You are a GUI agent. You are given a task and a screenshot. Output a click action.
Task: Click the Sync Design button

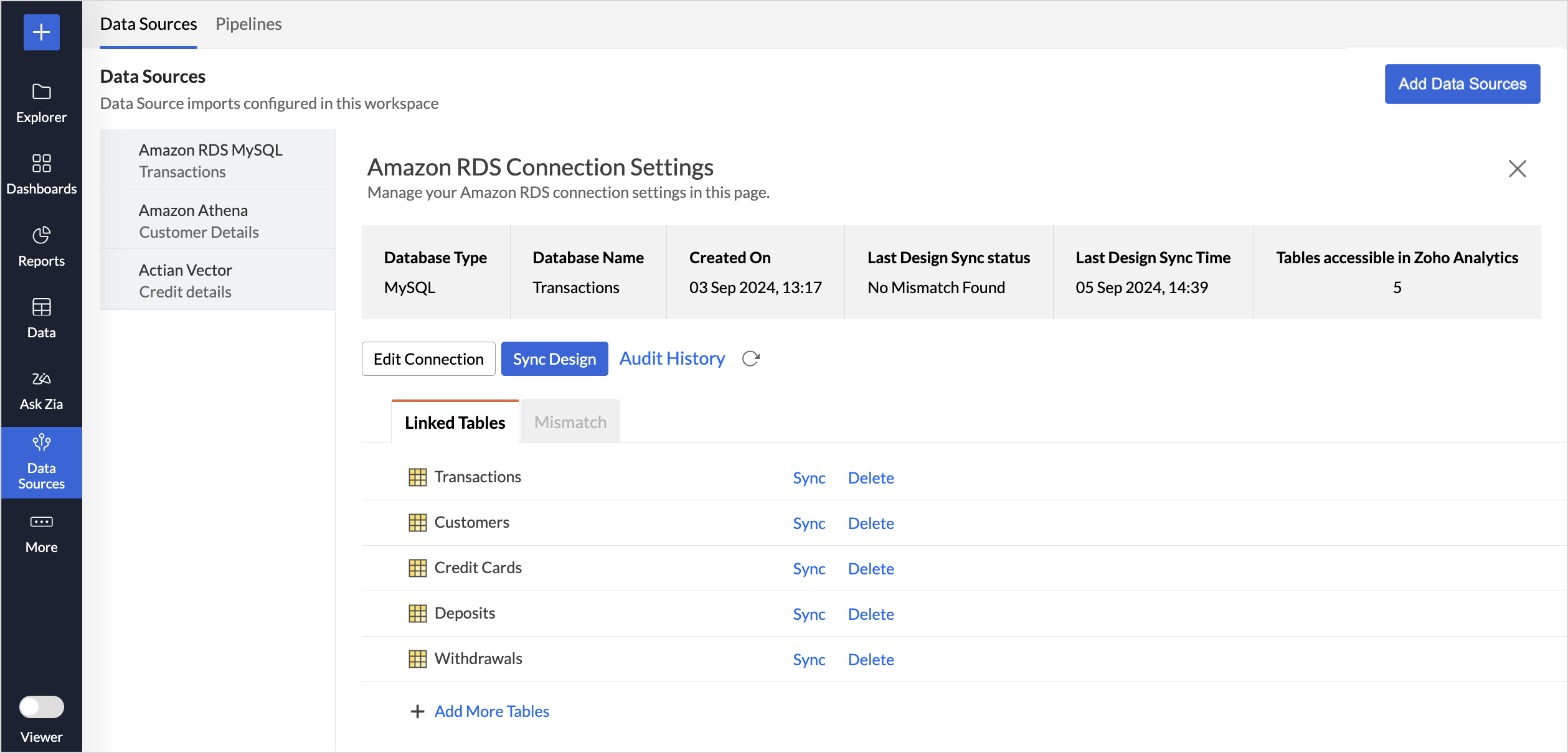(x=554, y=358)
